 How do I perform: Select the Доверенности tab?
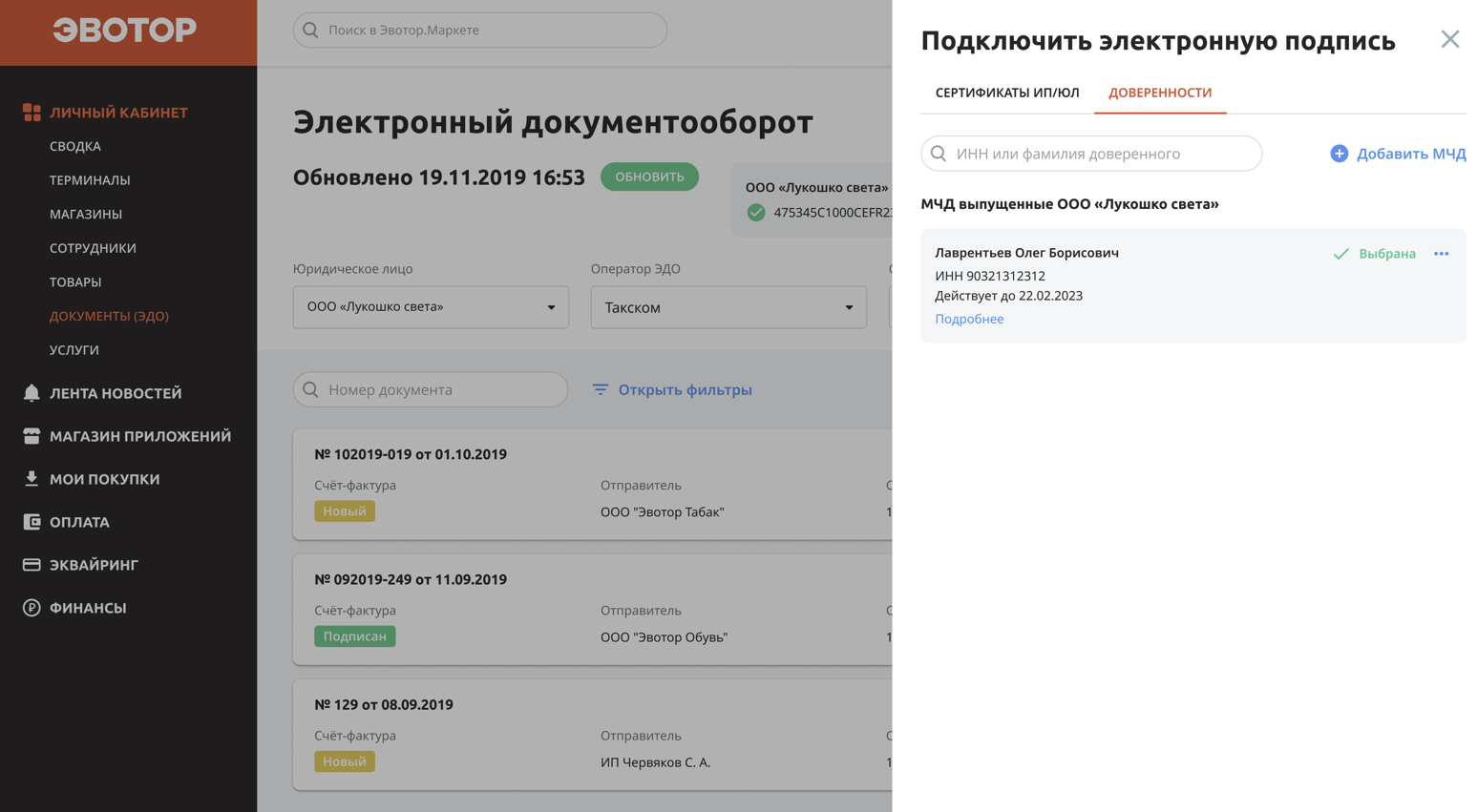click(x=1160, y=93)
